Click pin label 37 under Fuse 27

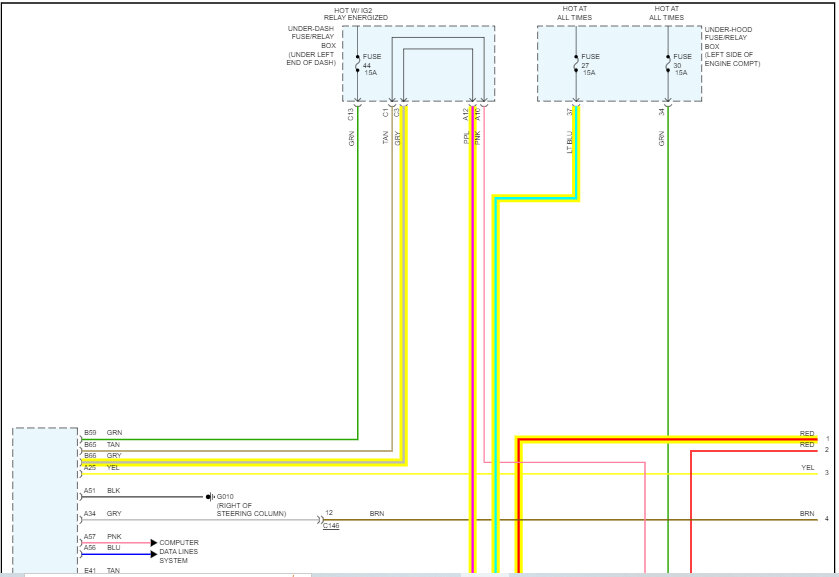(x=569, y=112)
